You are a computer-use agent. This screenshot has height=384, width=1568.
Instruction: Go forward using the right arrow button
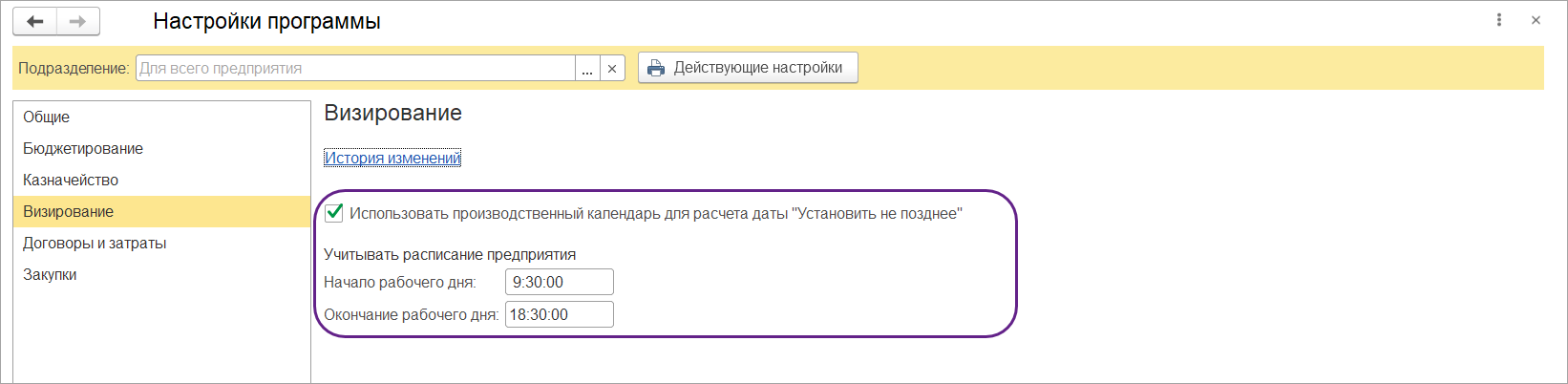[78, 21]
